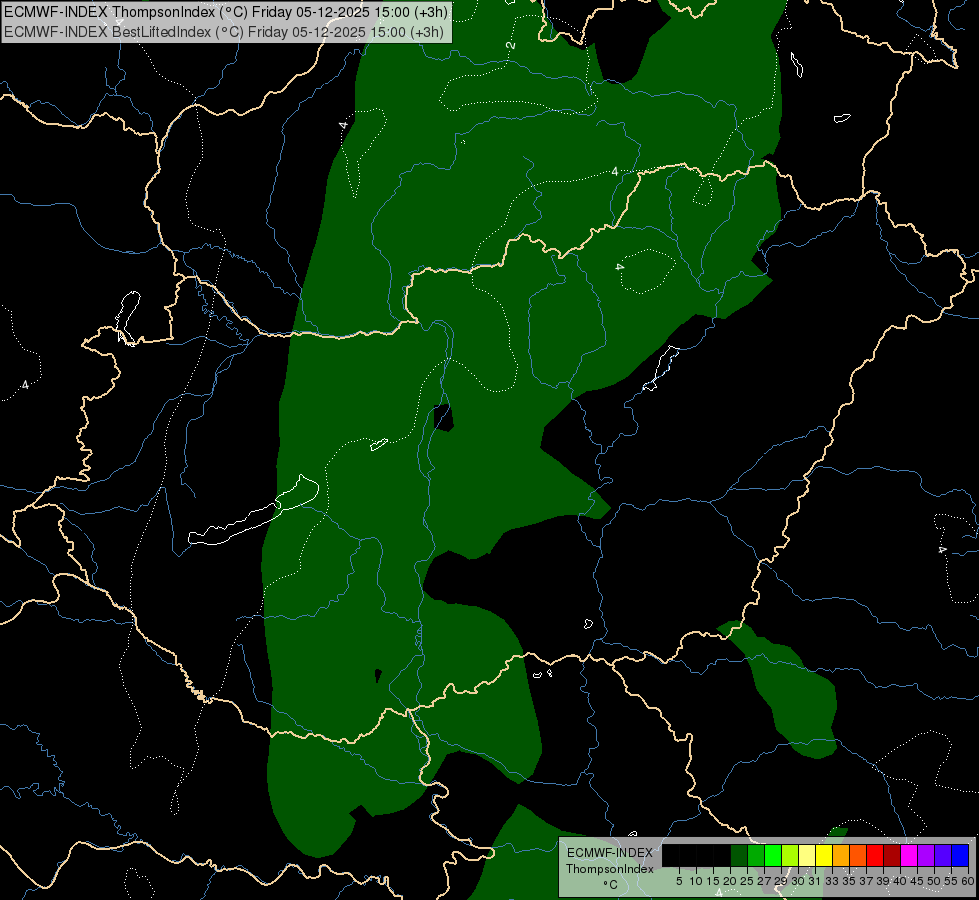Click the contour label 2 near top
979x900 pixels.
(x=511, y=46)
